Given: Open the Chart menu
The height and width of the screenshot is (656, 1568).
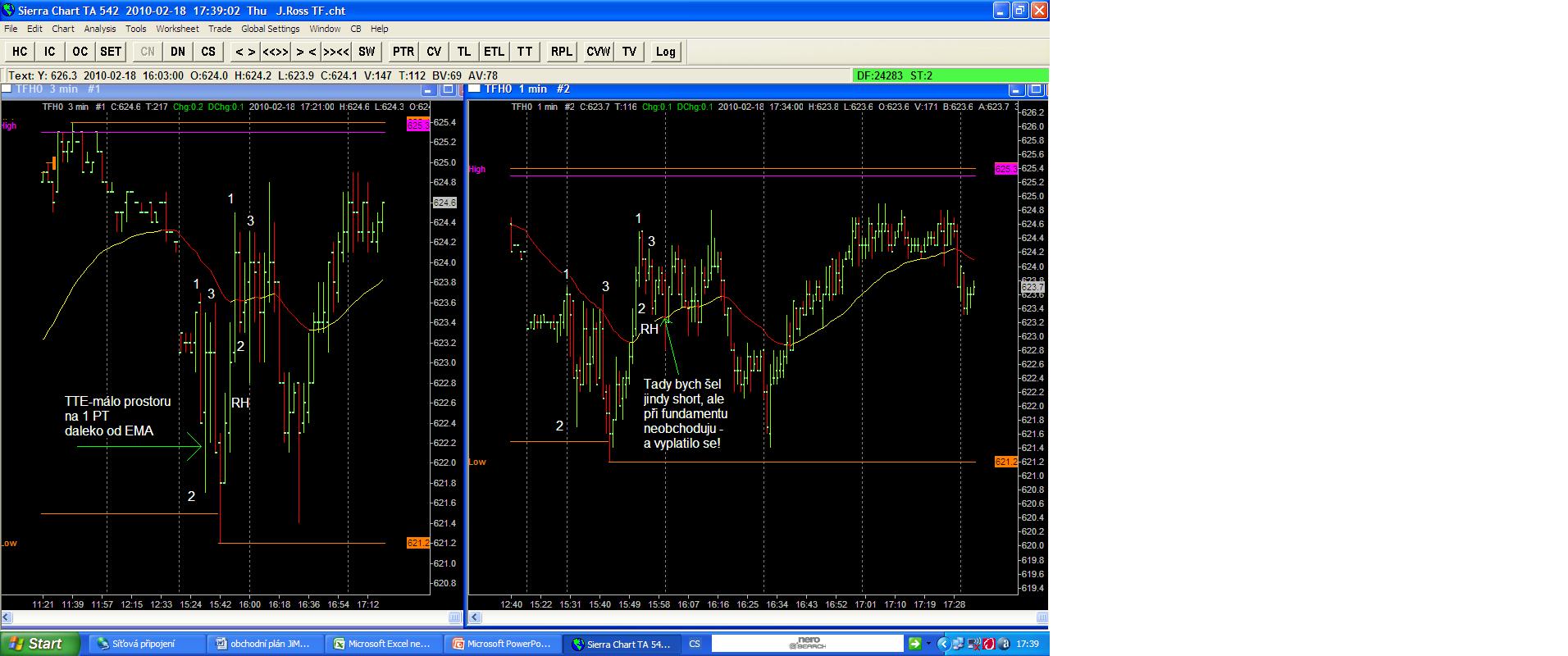Looking at the screenshot, I should coord(63,29).
